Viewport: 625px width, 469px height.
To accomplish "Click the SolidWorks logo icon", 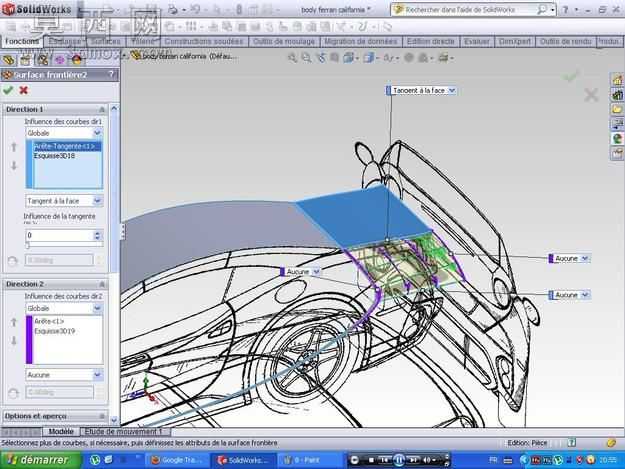I will pos(8,9).
